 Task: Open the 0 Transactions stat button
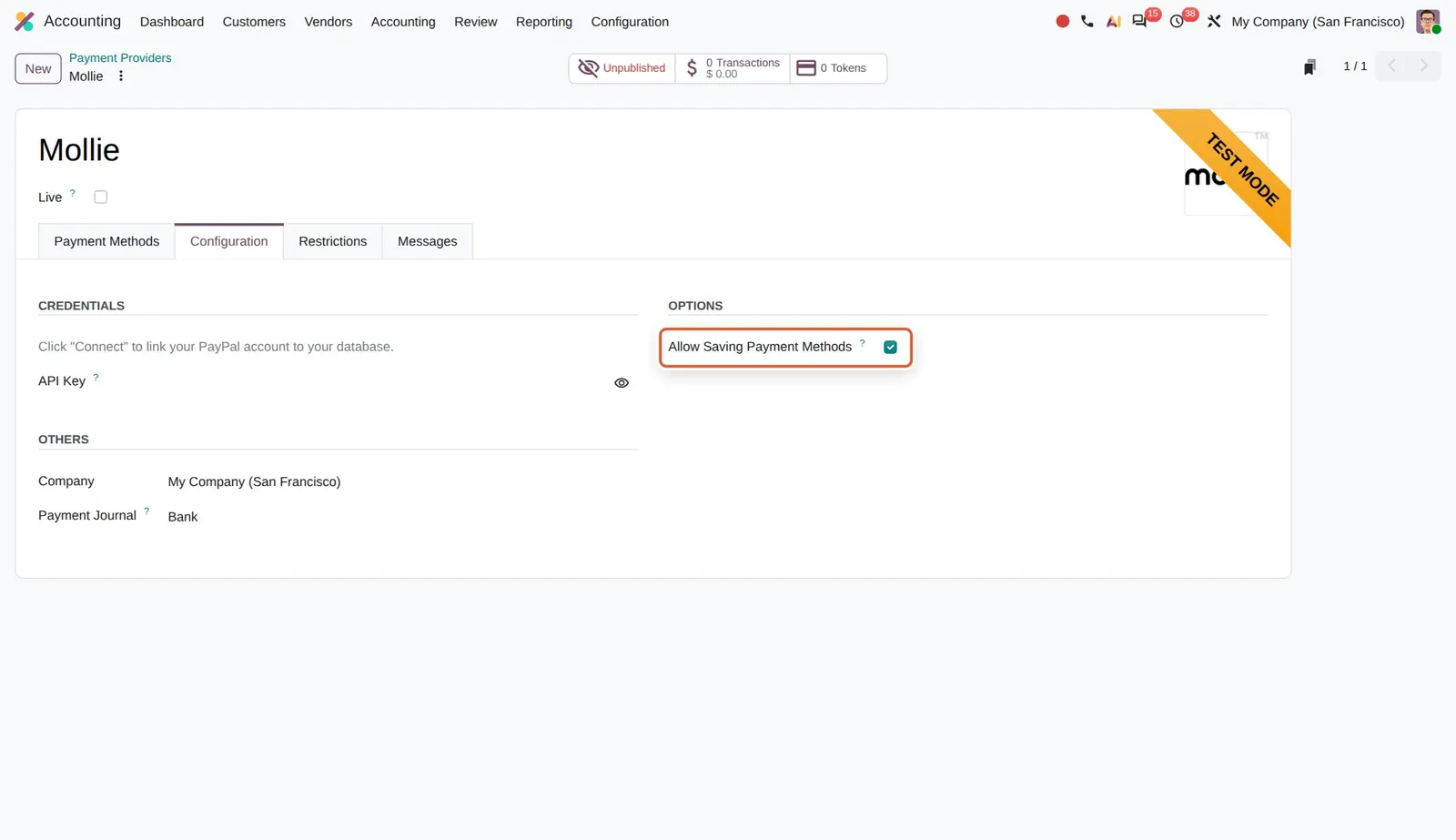733,68
